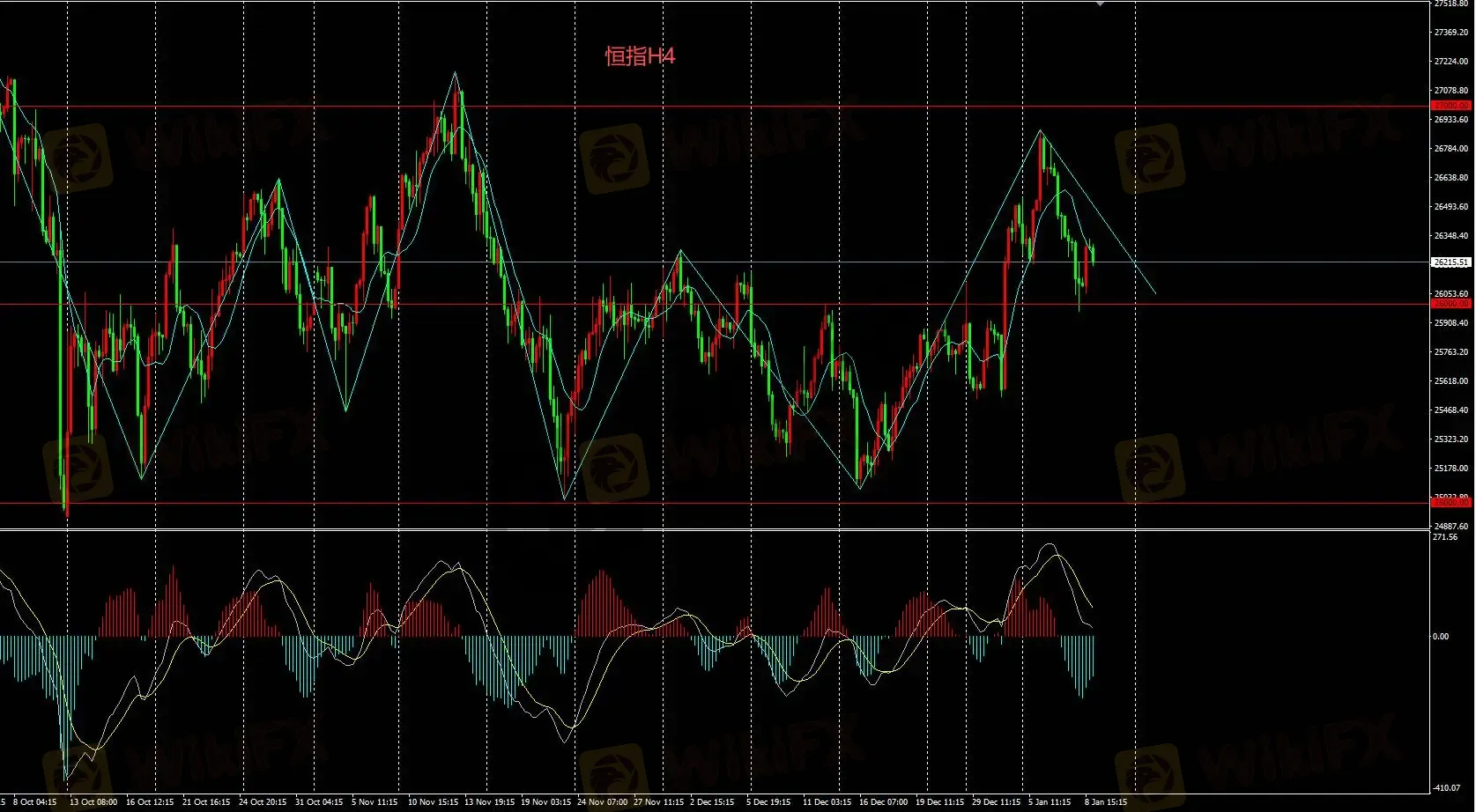Viewport: 1476px width, 812px height.
Task: Click time axis label 16 Oct 12:15
Action: pyautogui.click(x=150, y=802)
